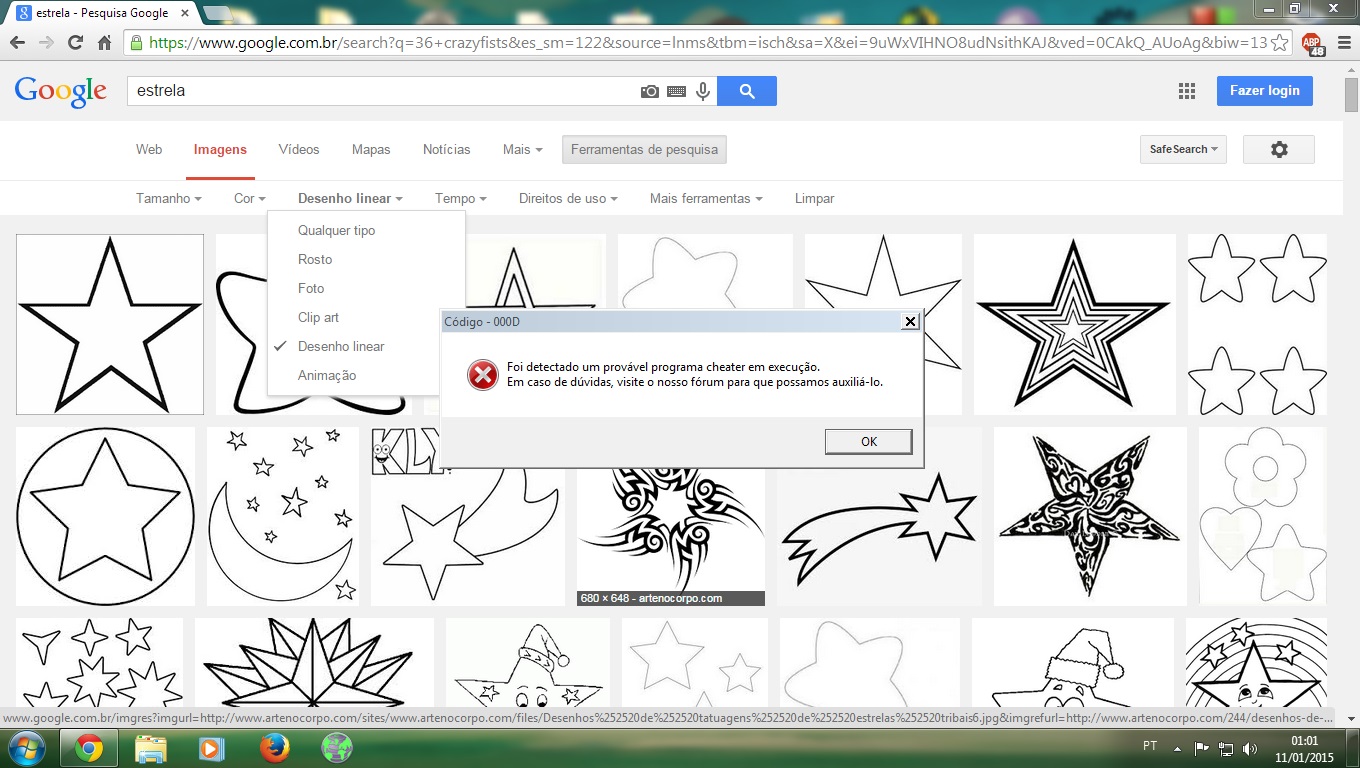Click the blue magnifier search button
1360x768 pixels.
coord(747,91)
